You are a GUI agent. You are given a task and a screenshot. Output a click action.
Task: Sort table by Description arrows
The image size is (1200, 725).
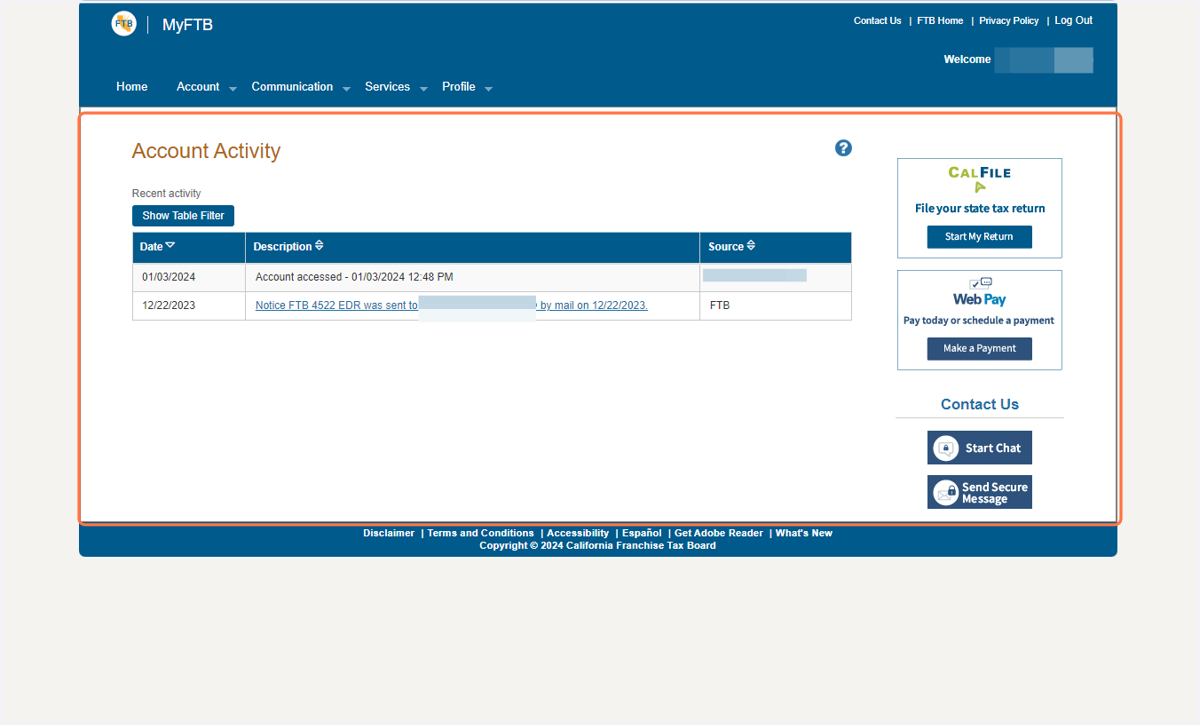tap(319, 246)
